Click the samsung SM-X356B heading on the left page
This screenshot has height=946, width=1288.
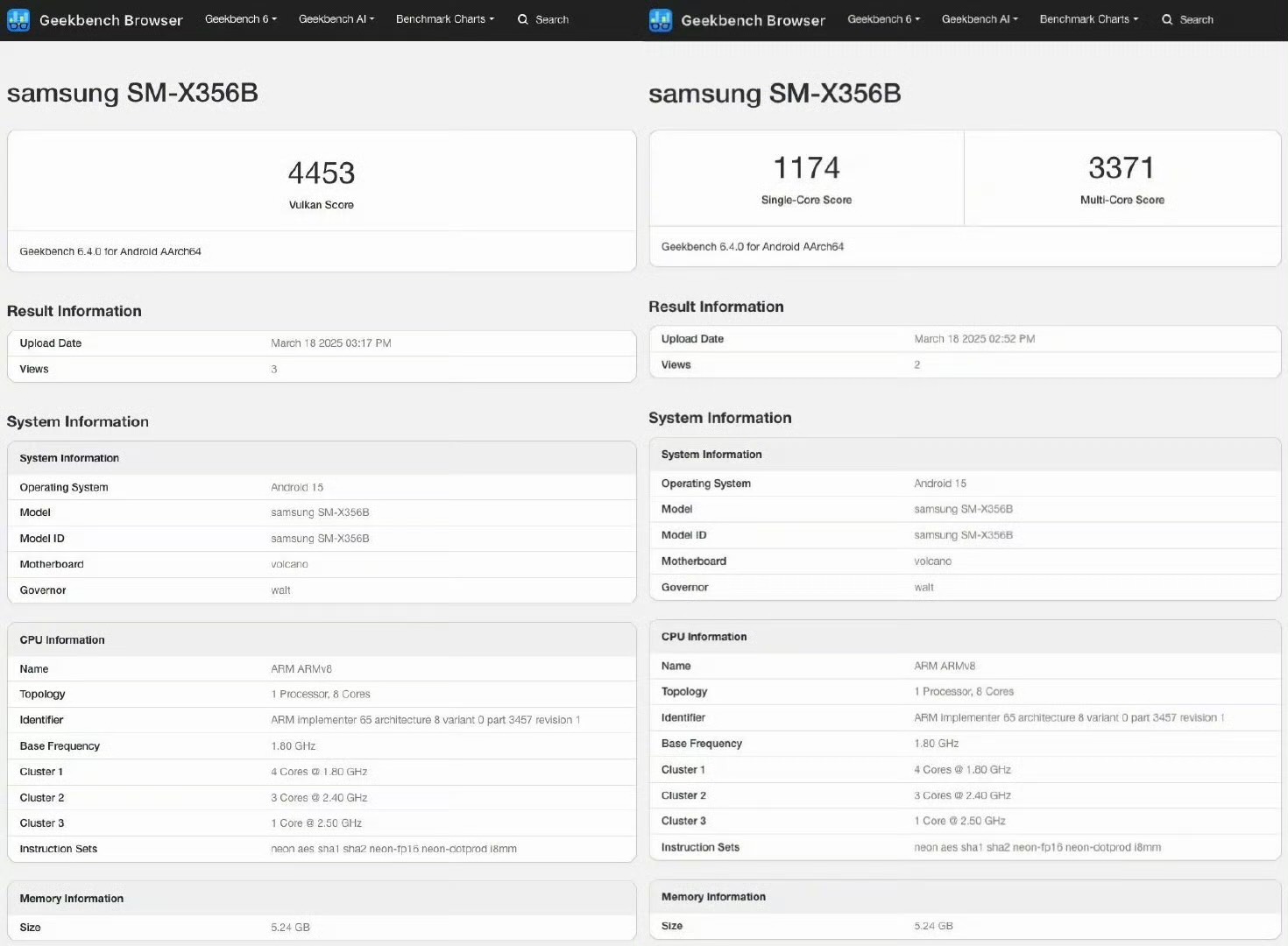132,93
